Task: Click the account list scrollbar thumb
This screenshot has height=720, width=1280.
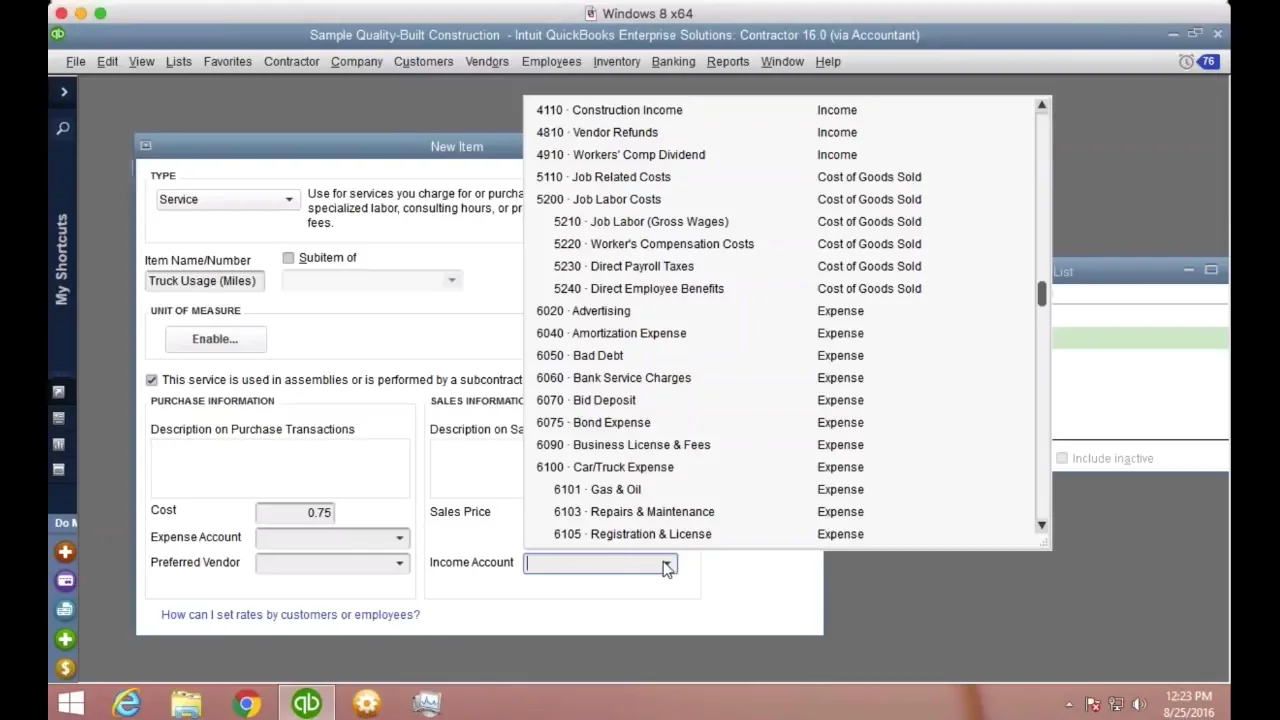Action: [x=1042, y=294]
